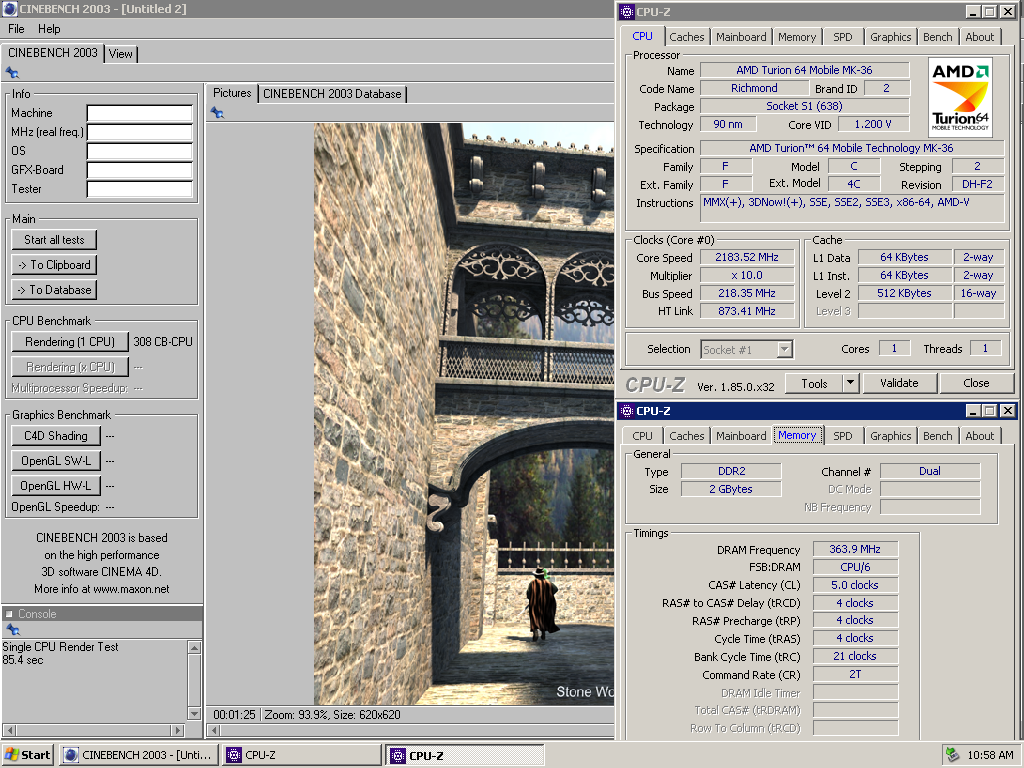
Task: Click the CPU-Z icon in lower window title
Action: 626,411
